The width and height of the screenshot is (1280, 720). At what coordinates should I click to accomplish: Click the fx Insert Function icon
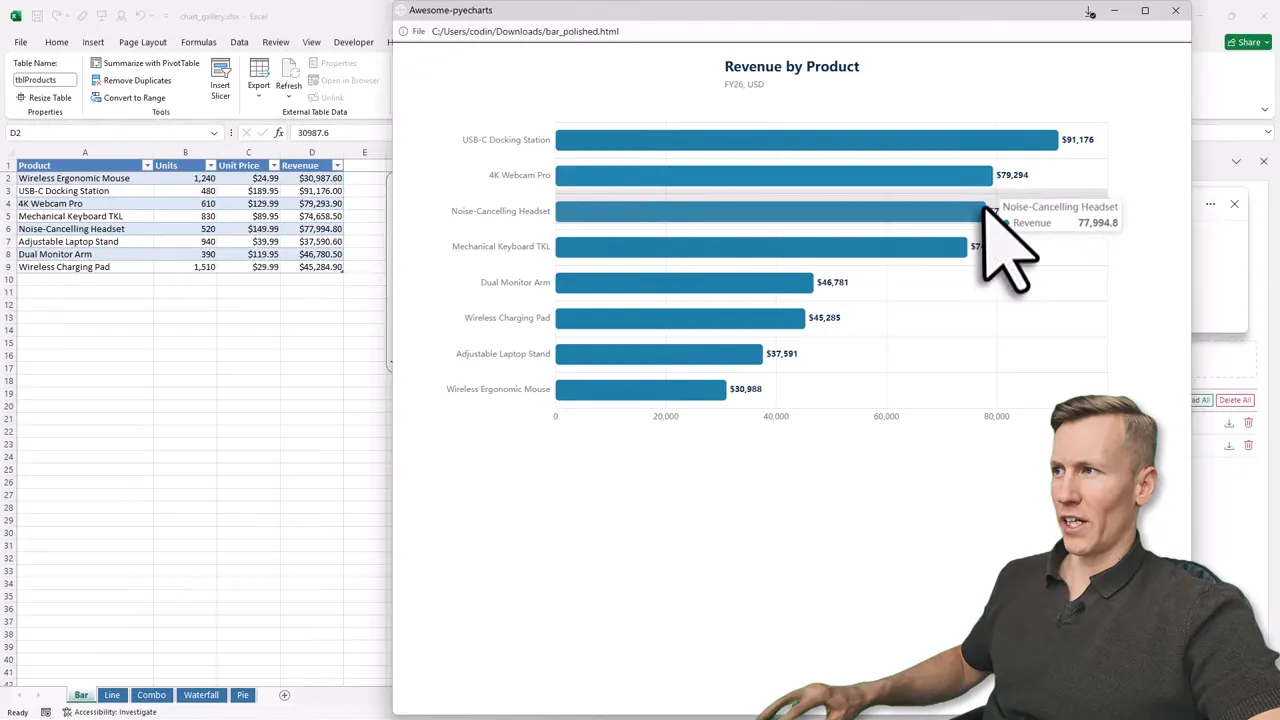[280, 133]
